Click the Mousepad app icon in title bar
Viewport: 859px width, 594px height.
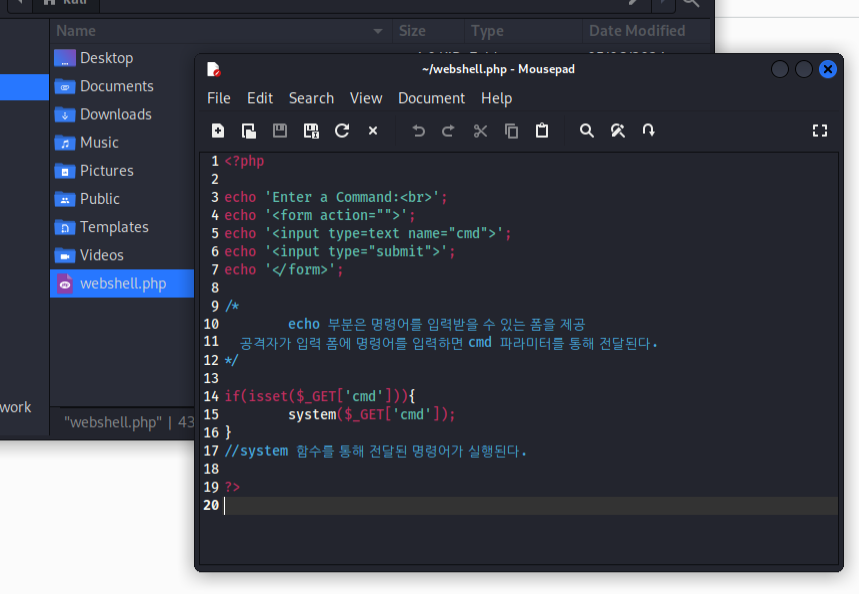pos(214,69)
